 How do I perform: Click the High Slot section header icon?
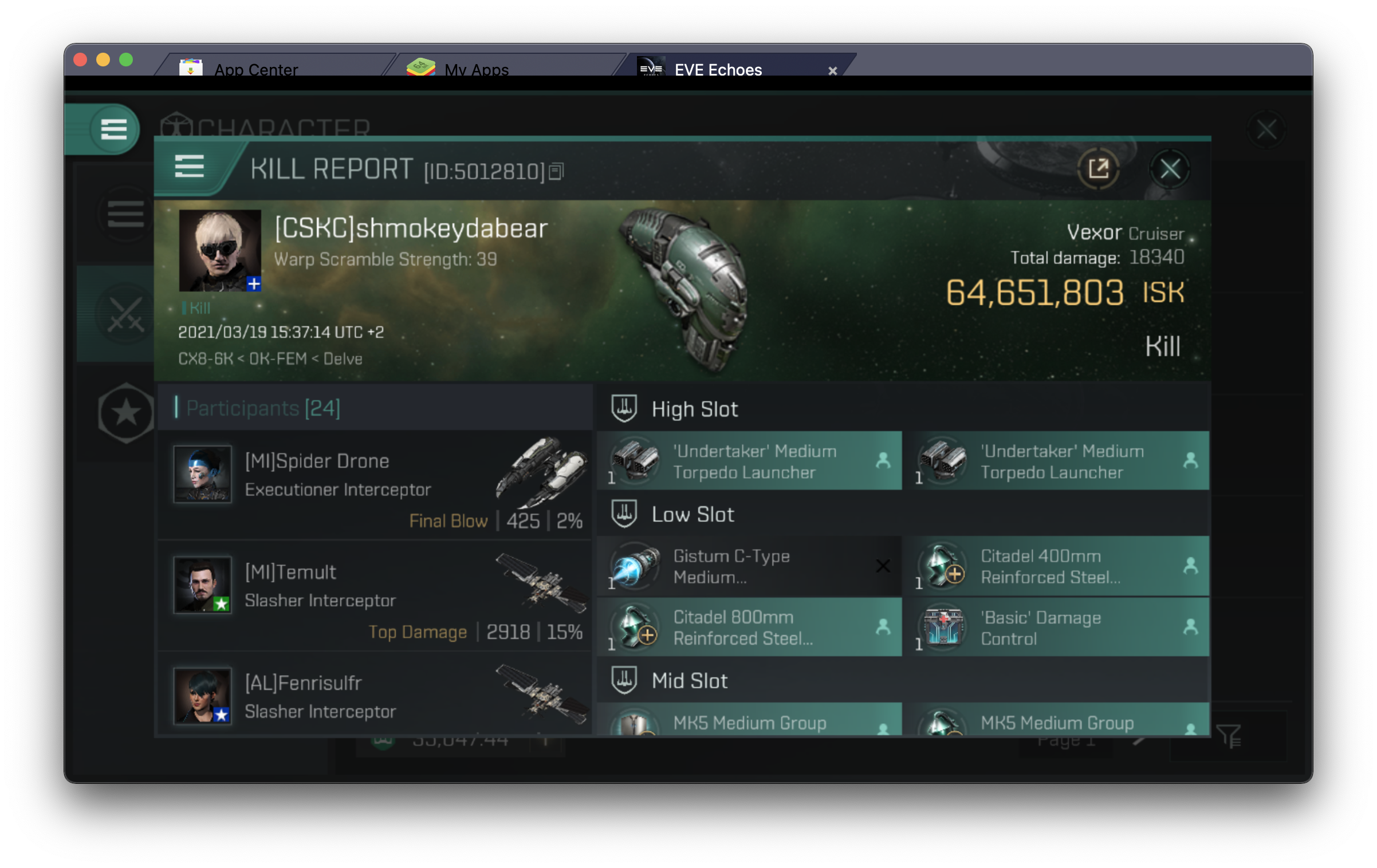pos(624,409)
